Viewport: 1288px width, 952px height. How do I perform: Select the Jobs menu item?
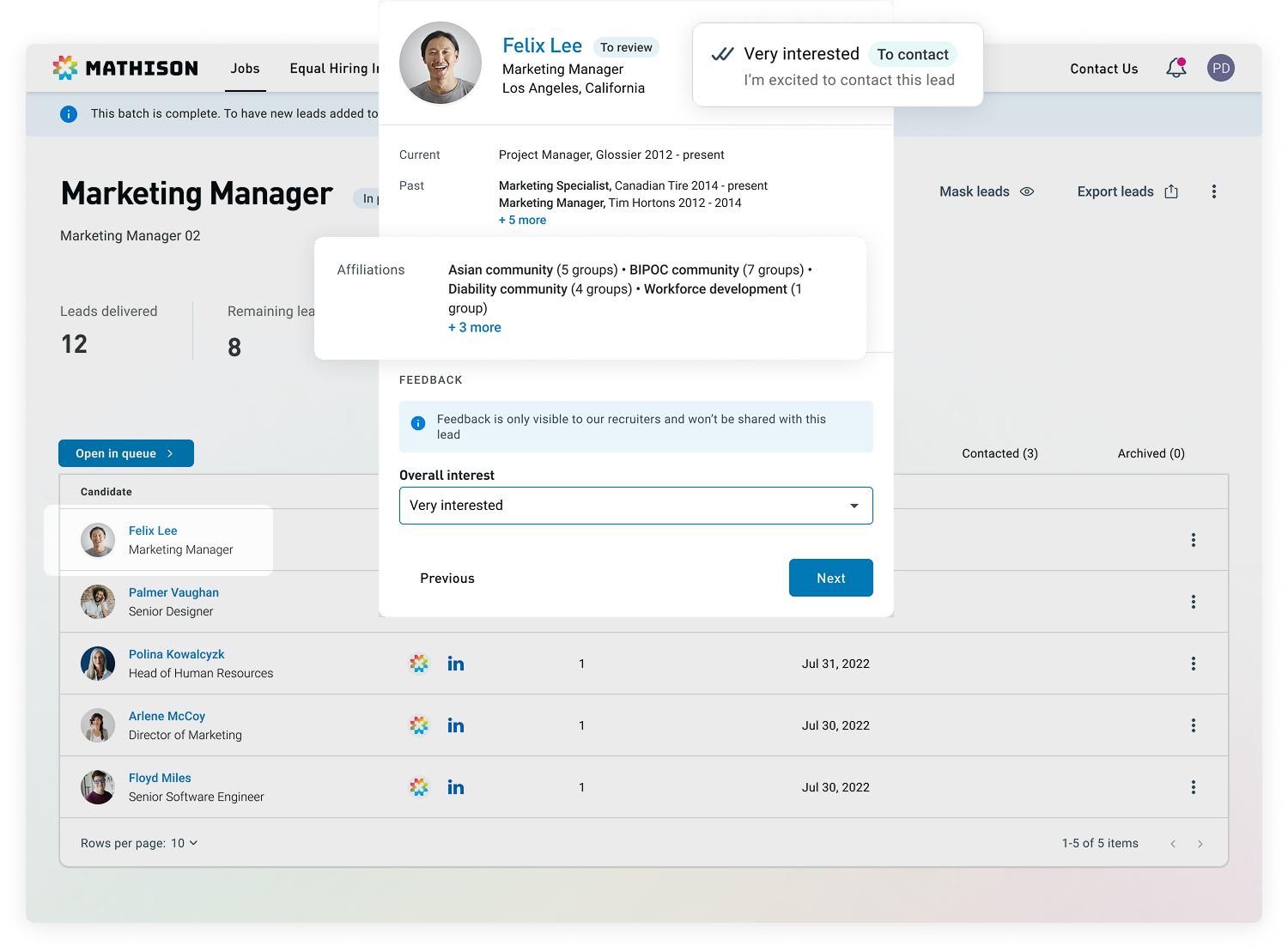click(x=245, y=69)
